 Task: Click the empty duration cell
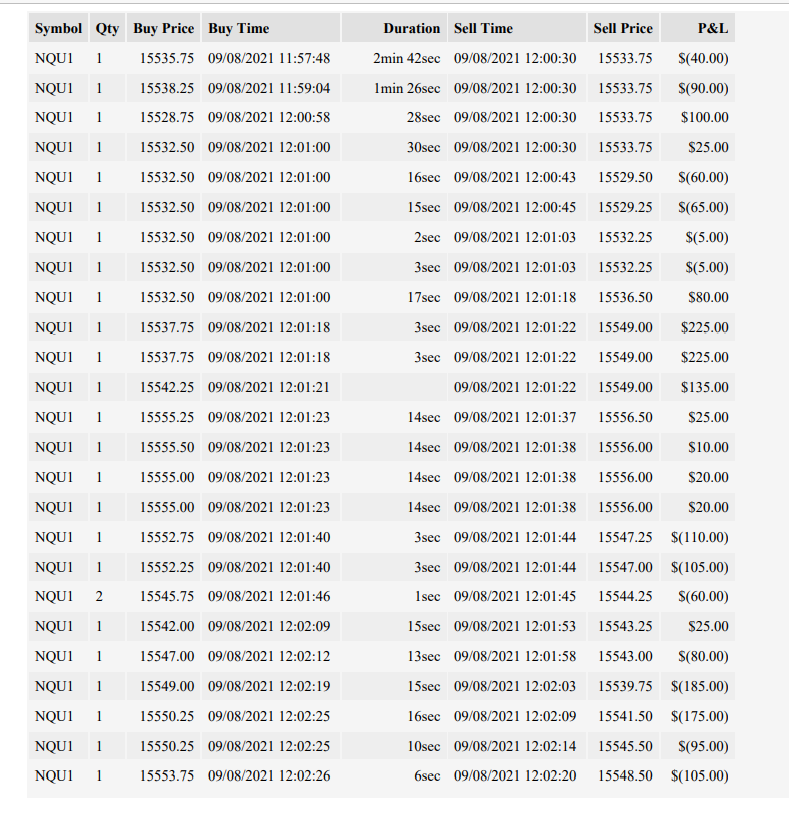coord(394,387)
